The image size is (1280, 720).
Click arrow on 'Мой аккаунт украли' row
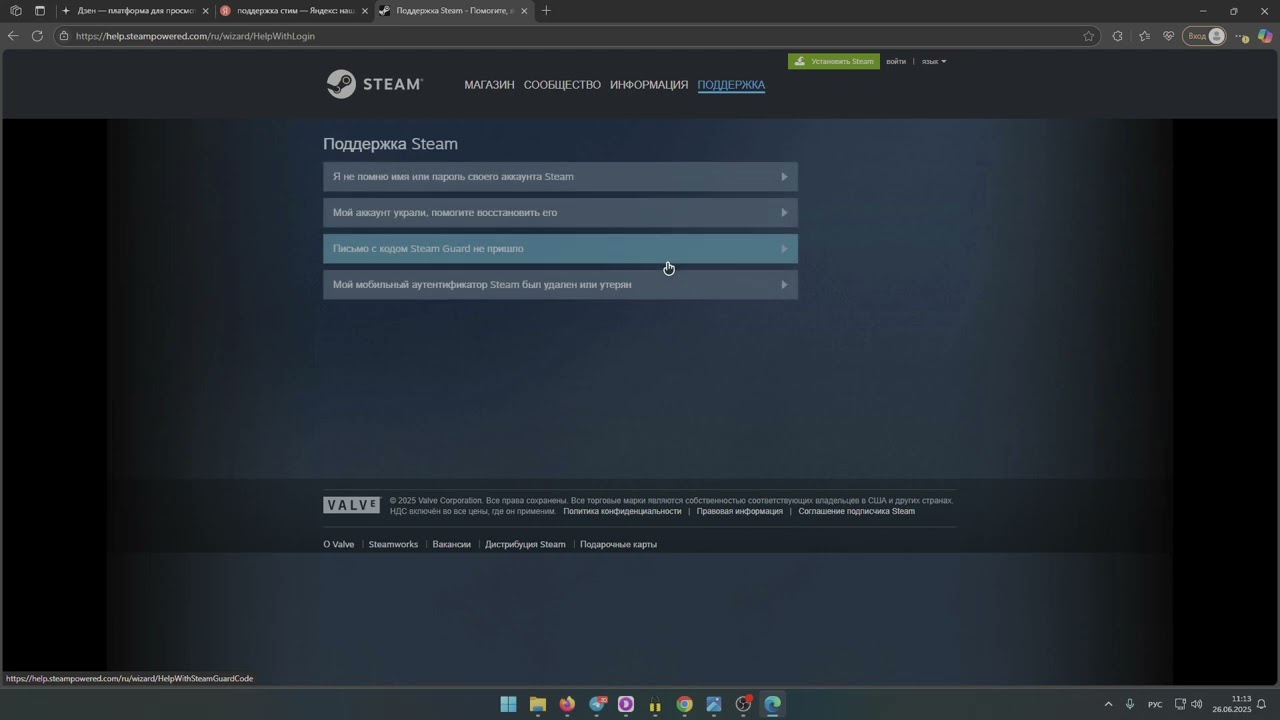tap(784, 213)
